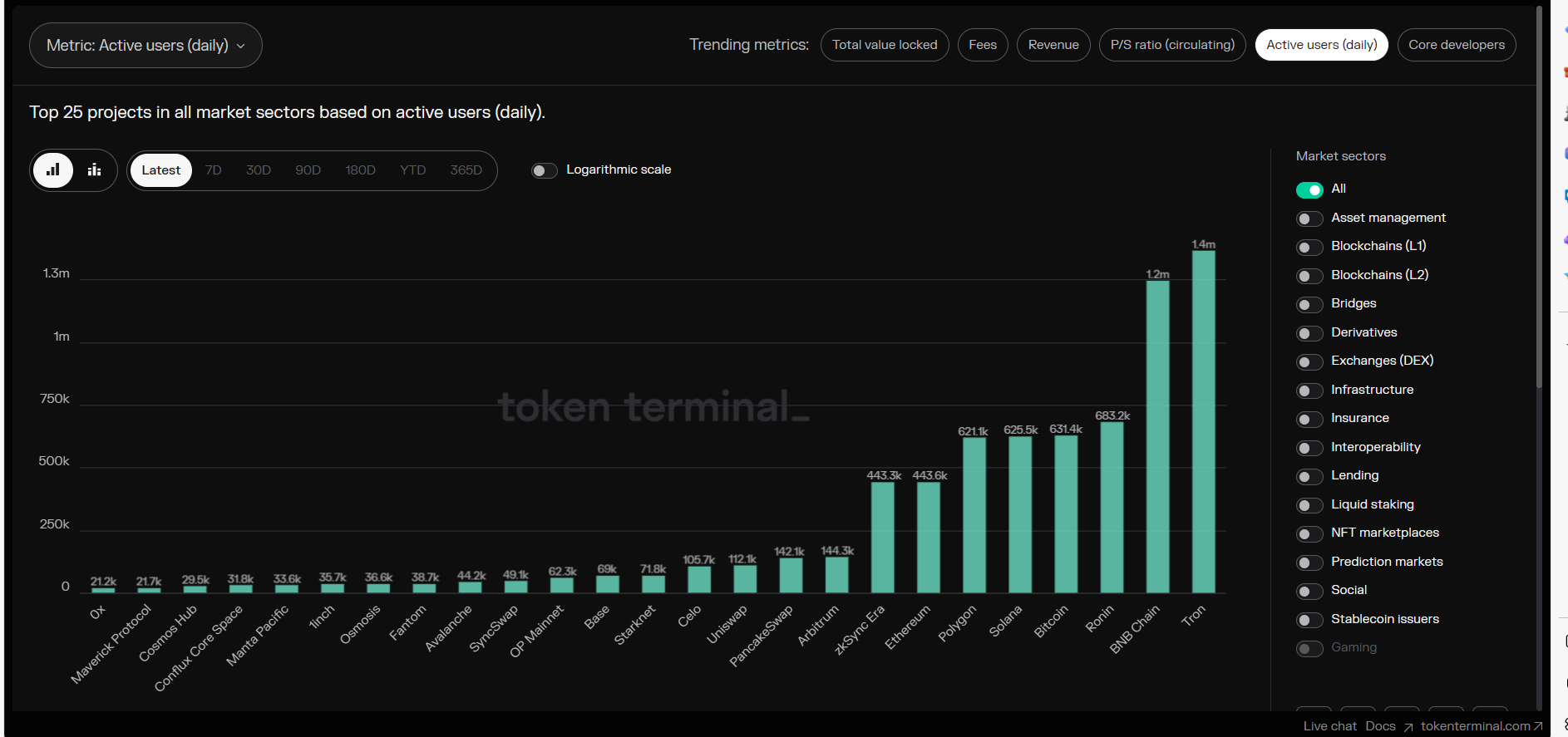The height and width of the screenshot is (737, 1568).
Task: Open the Live chat link
Action: tap(1329, 726)
